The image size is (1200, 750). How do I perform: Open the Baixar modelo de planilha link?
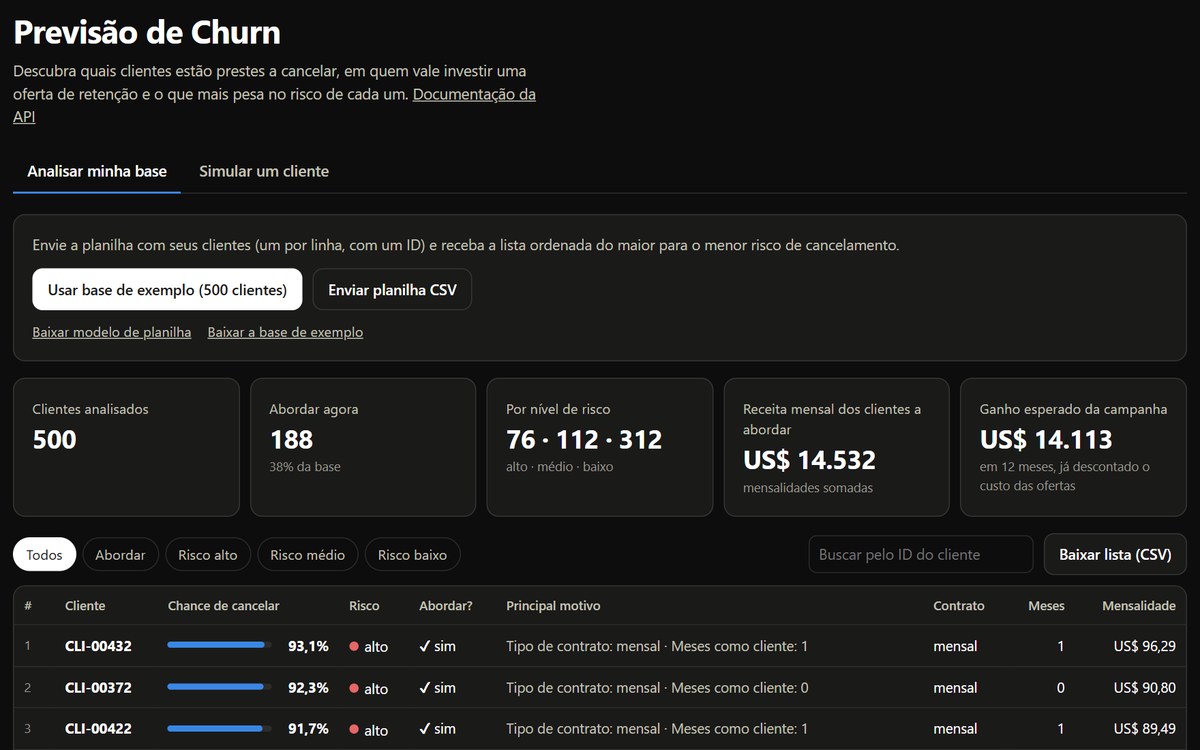(x=112, y=332)
